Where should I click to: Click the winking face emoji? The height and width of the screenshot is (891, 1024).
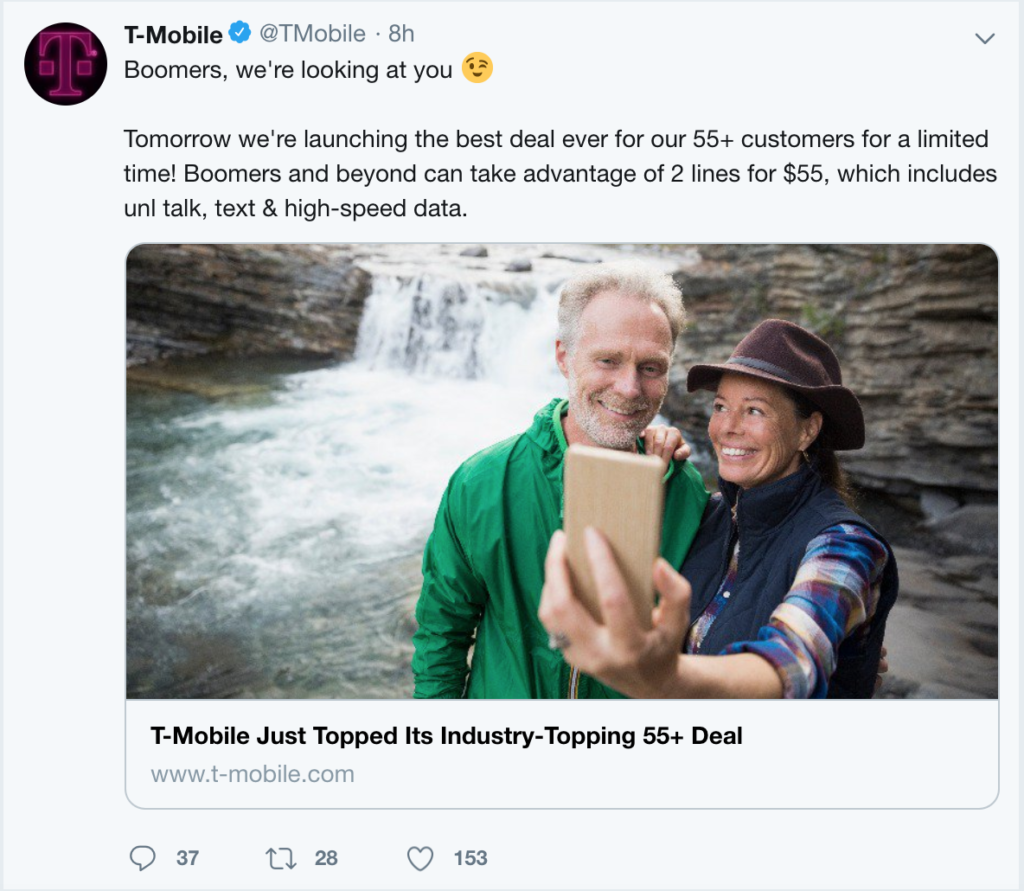[477, 69]
